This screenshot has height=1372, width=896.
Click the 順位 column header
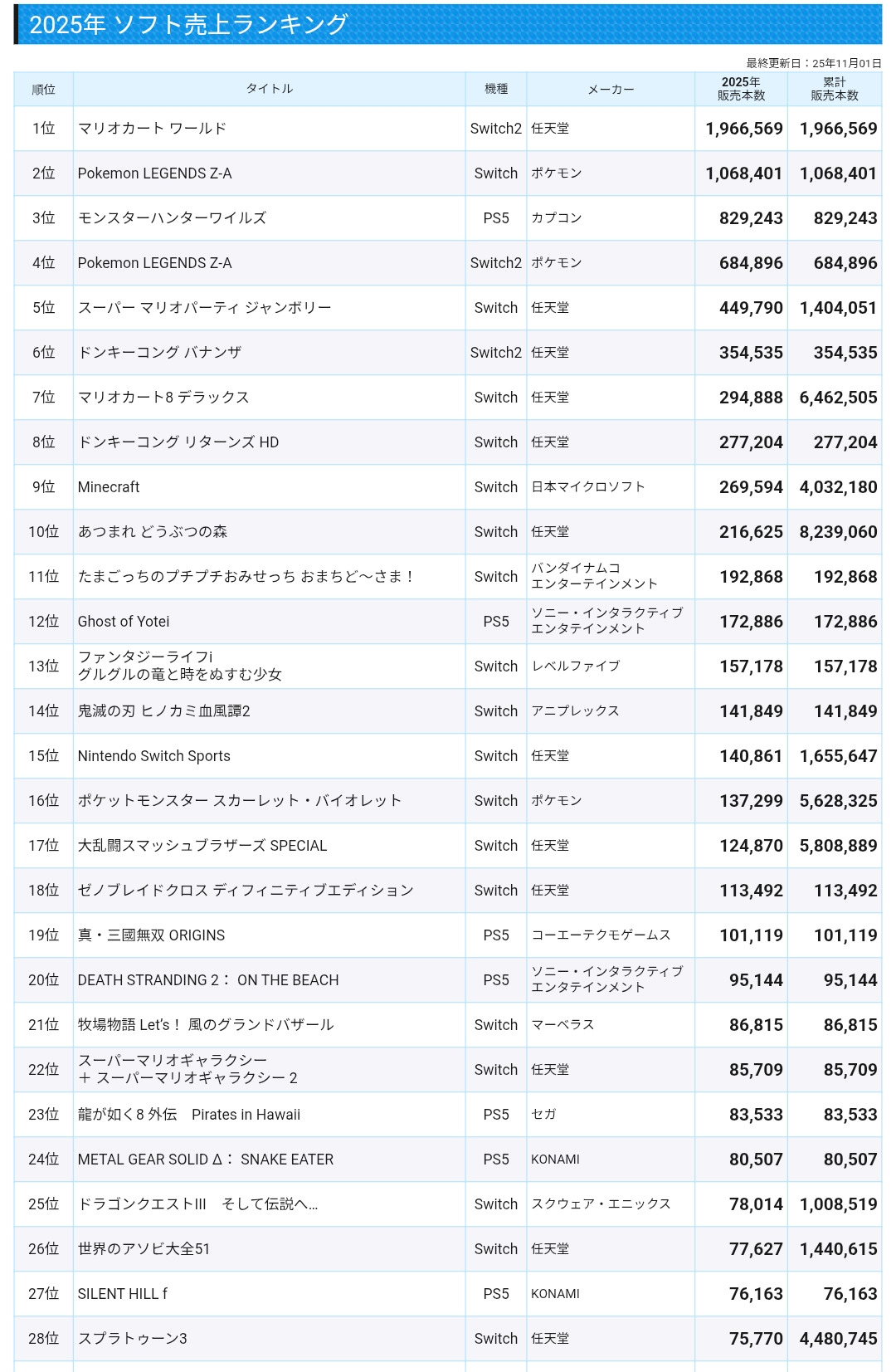coord(43,90)
